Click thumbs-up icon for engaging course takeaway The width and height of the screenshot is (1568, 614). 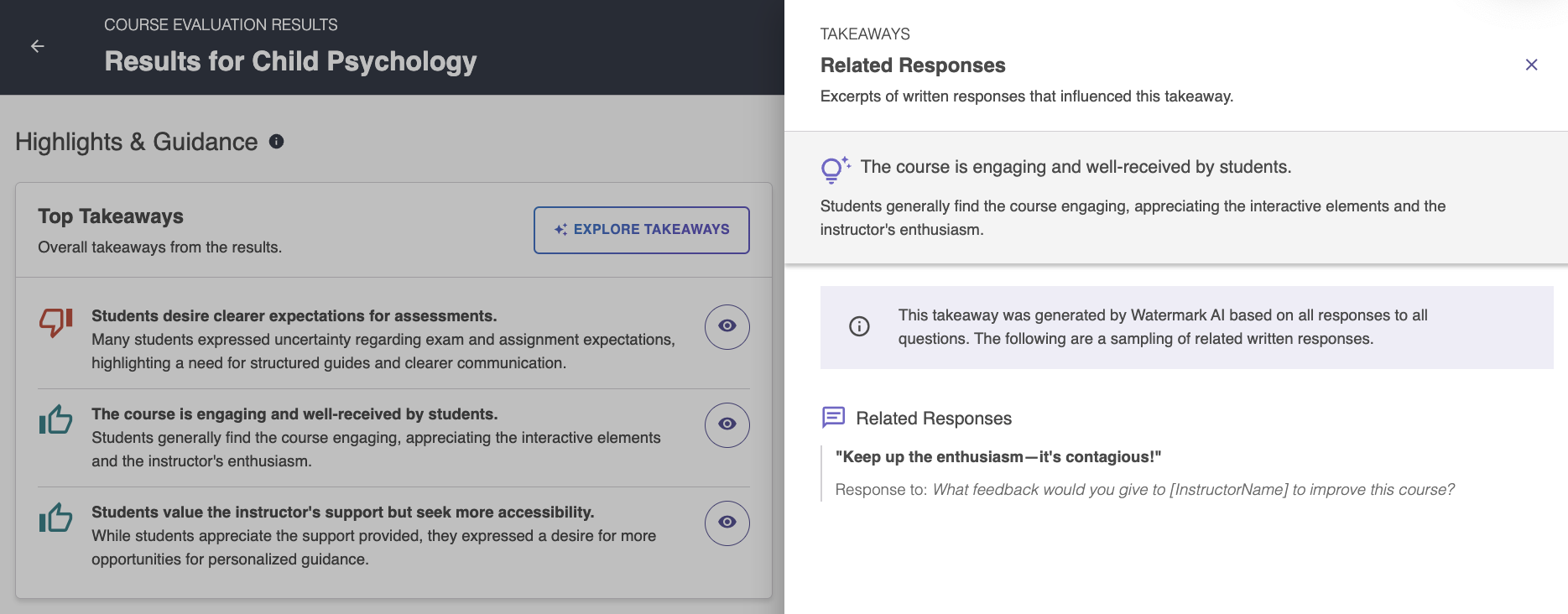click(x=56, y=419)
